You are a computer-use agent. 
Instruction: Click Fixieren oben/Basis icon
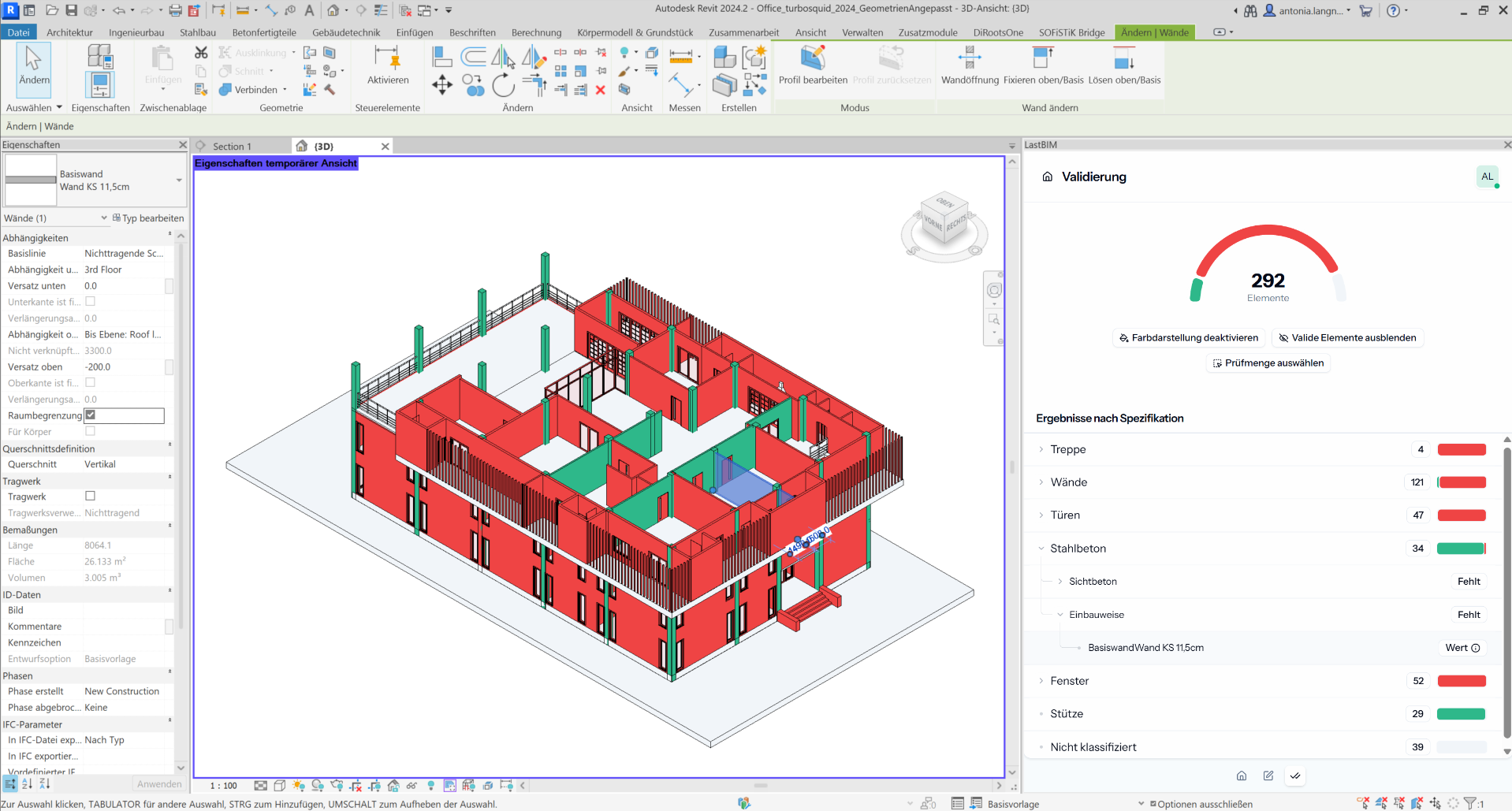point(1042,58)
